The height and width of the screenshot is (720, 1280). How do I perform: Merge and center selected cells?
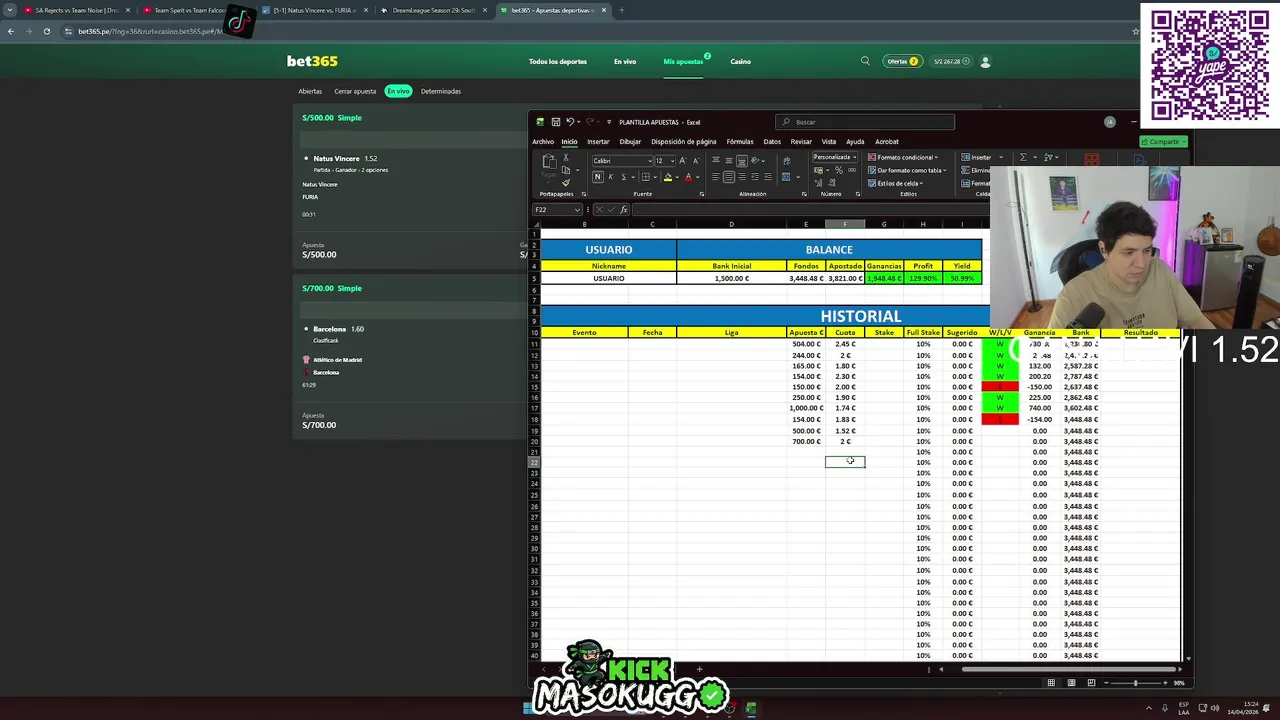point(786,177)
